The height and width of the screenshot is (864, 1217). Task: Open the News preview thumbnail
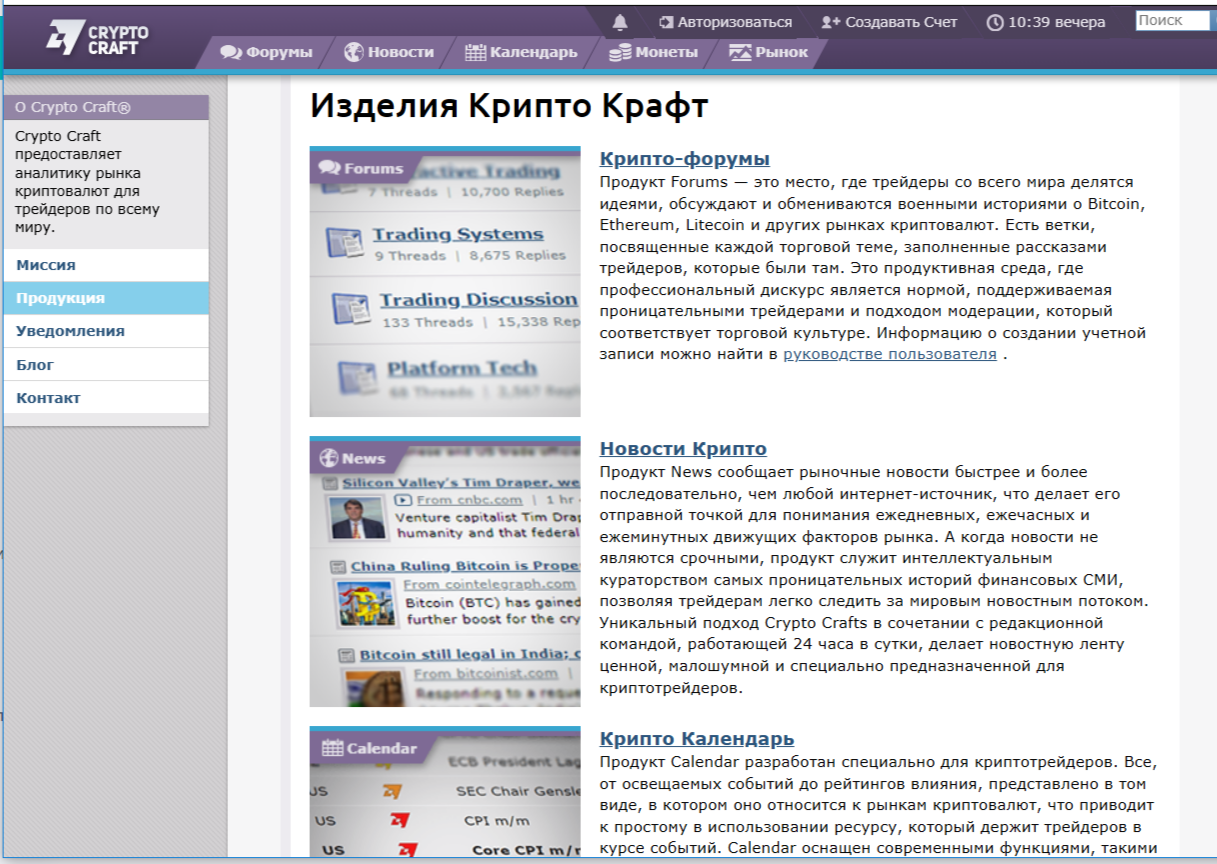[x=445, y=572]
